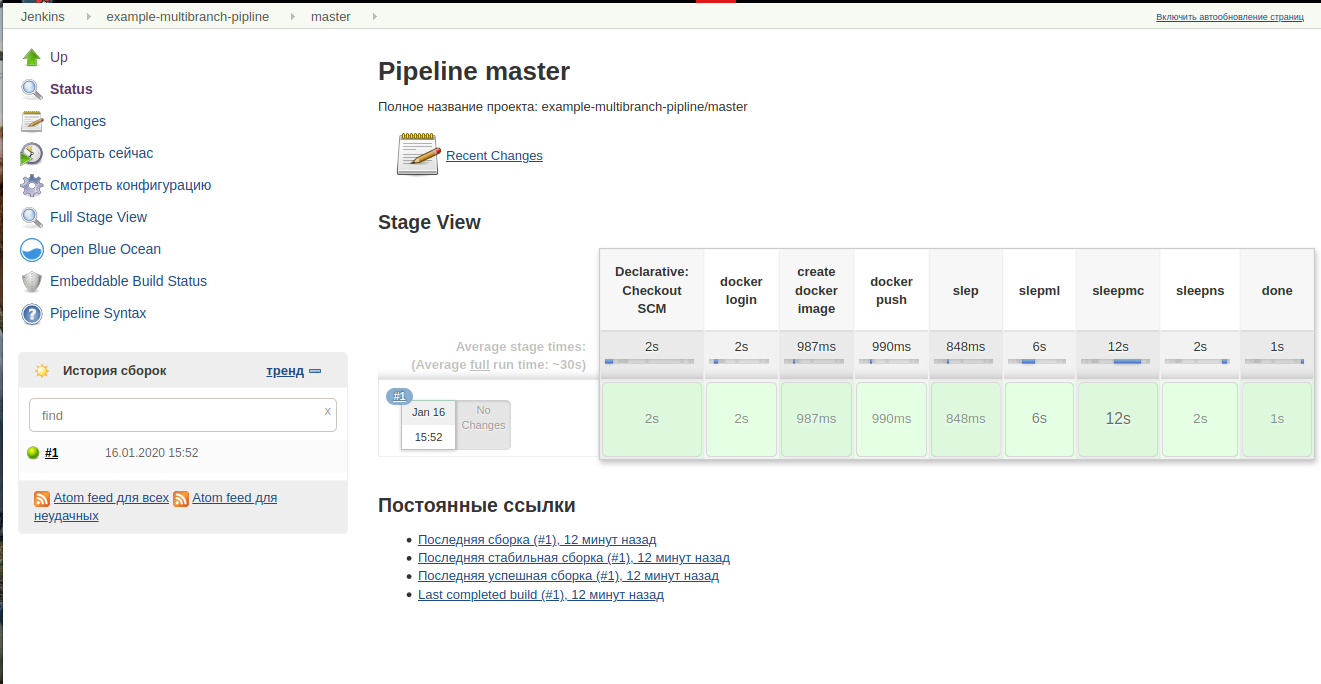This screenshot has height=684, width=1321.
Task: Open Changes via its notepad icon
Action: click(x=32, y=121)
